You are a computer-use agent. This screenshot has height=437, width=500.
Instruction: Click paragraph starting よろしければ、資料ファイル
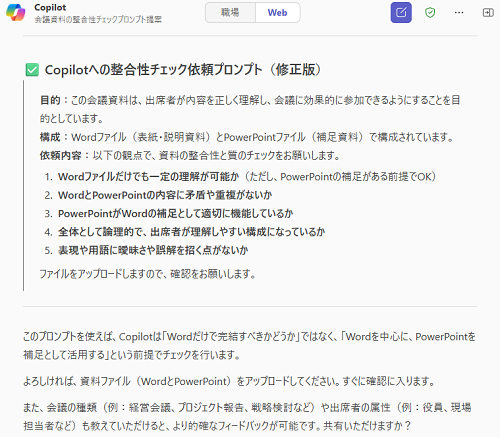[229, 381]
